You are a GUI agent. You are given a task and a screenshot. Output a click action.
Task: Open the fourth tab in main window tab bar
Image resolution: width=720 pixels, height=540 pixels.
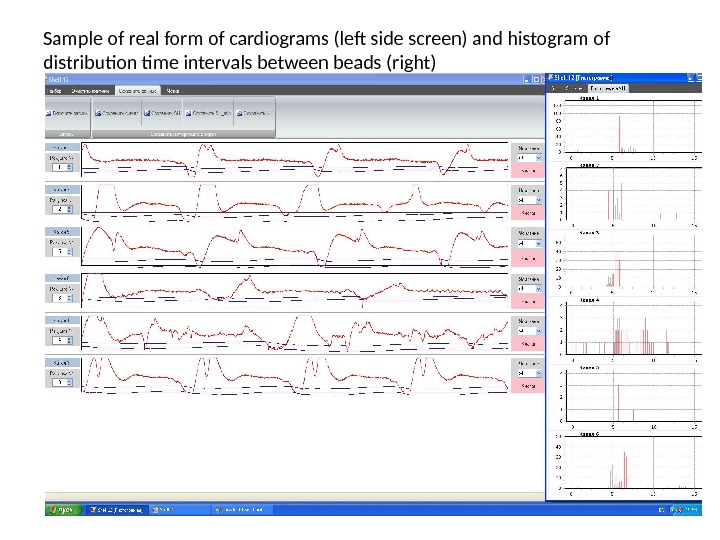pos(173,91)
